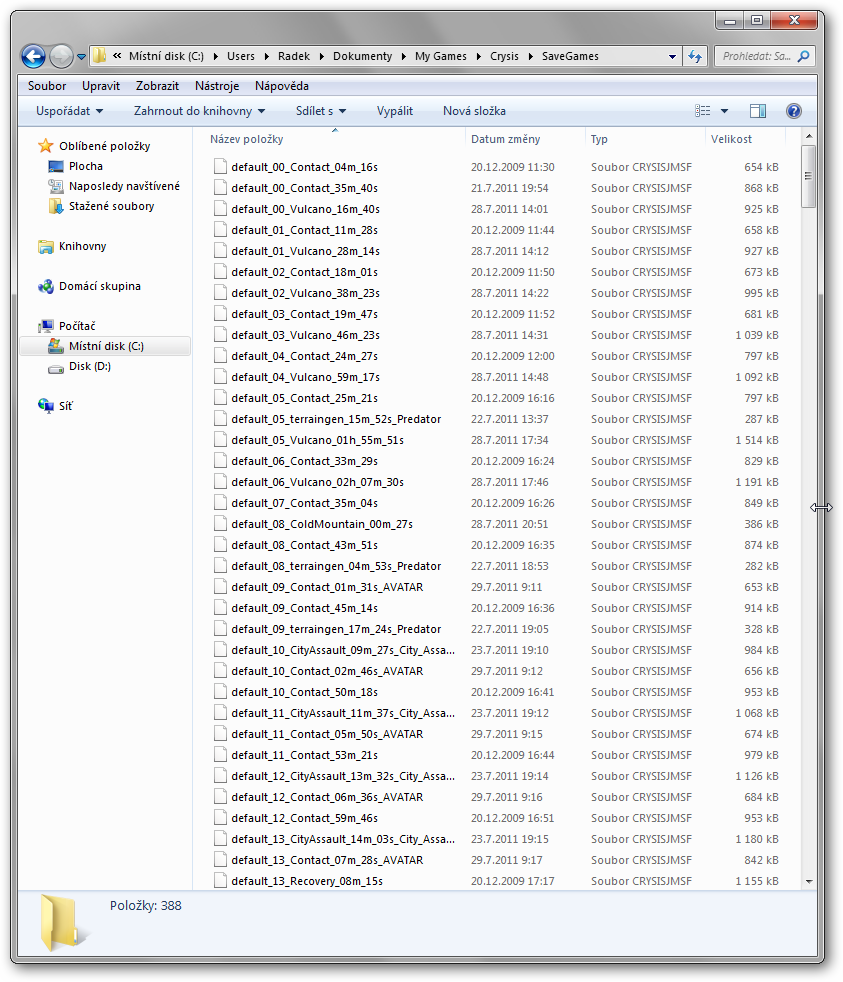Click the vertical scrollbar down arrow
843x982 pixels.
point(808,881)
